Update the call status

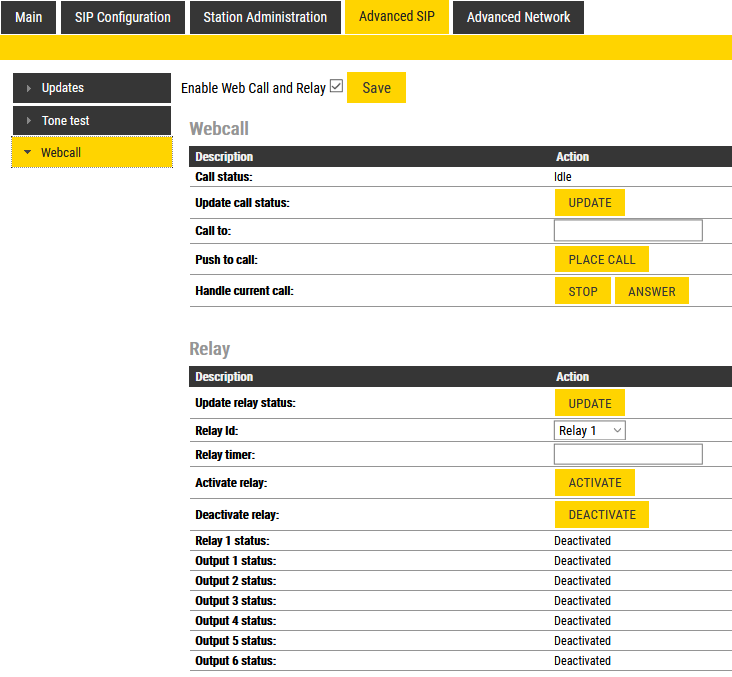tap(590, 202)
